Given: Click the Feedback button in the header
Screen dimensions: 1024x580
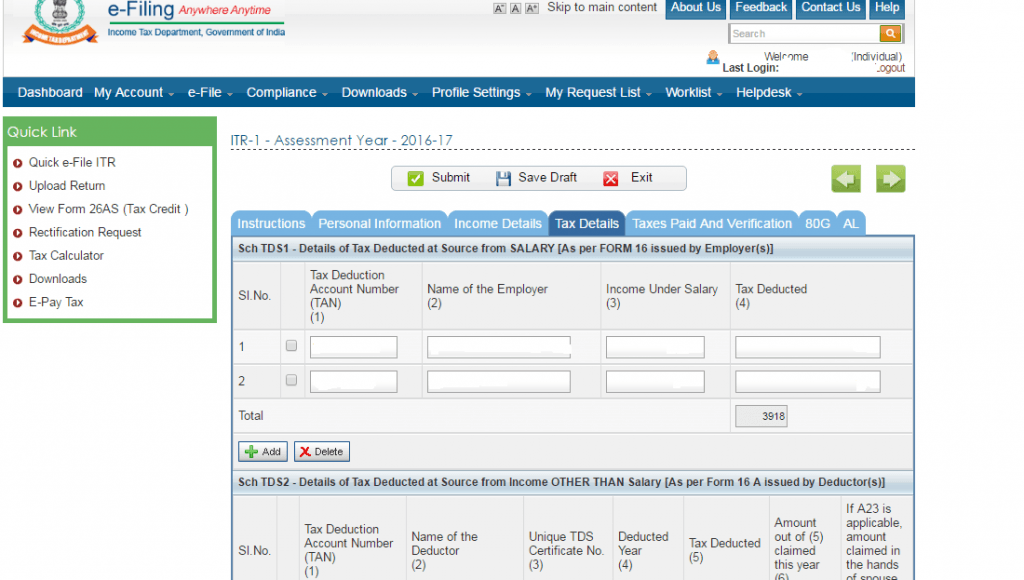Looking at the screenshot, I should point(760,8).
